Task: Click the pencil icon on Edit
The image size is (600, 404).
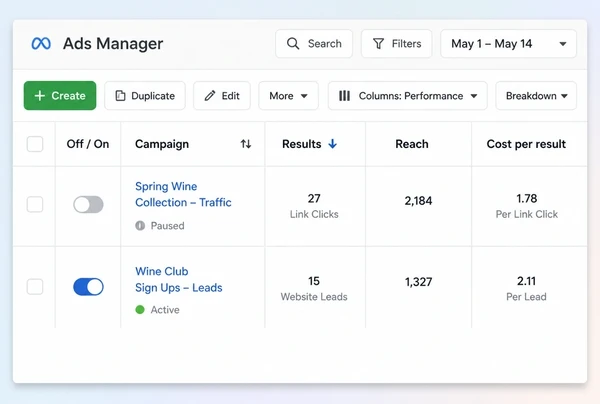Action: 210,96
